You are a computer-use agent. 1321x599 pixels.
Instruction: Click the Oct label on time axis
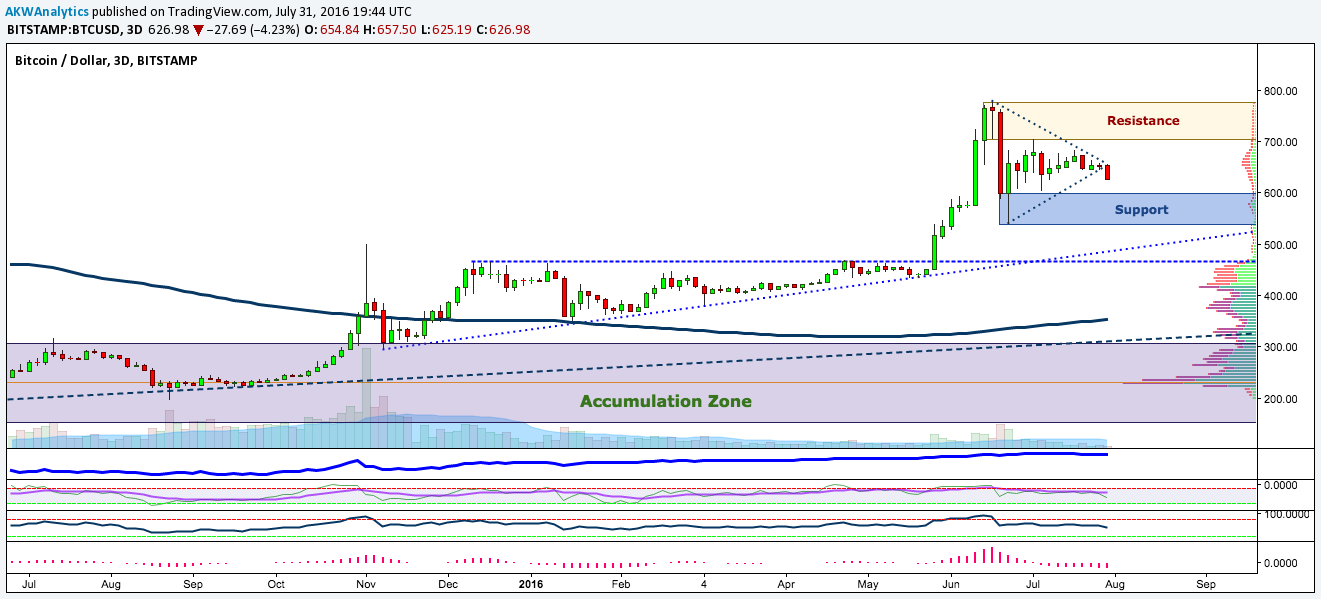click(275, 584)
